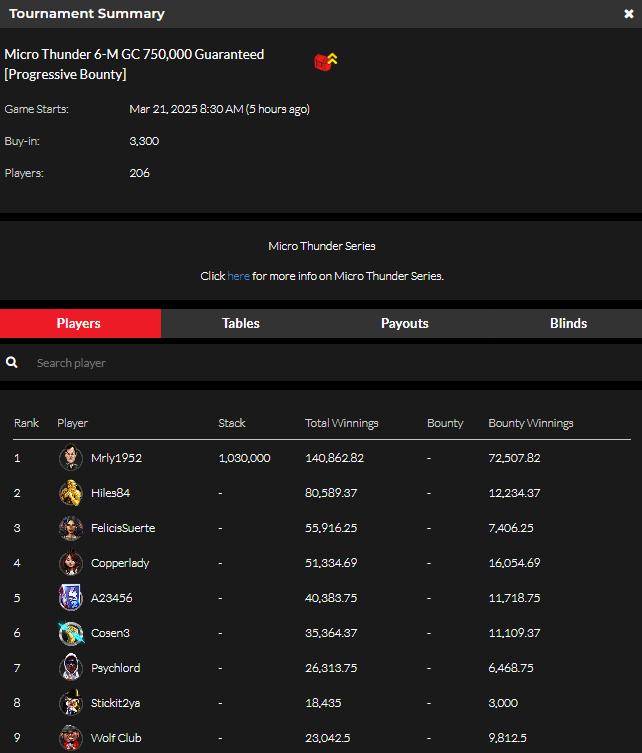Click the red bounty treasure chest icon
Screen dimensions: 642x753
click(x=326, y=62)
